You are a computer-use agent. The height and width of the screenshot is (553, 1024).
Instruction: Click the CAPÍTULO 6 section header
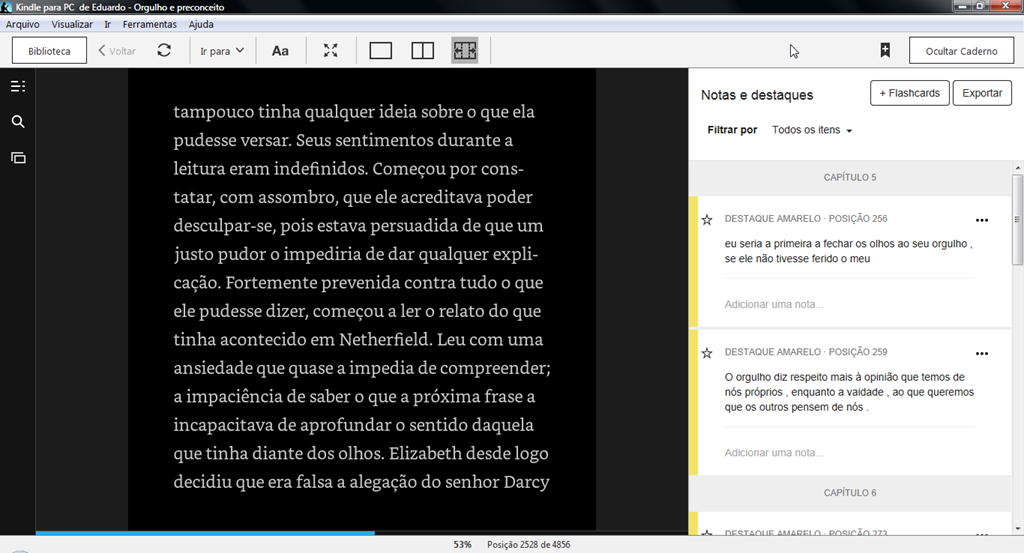[x=850, y=493]
